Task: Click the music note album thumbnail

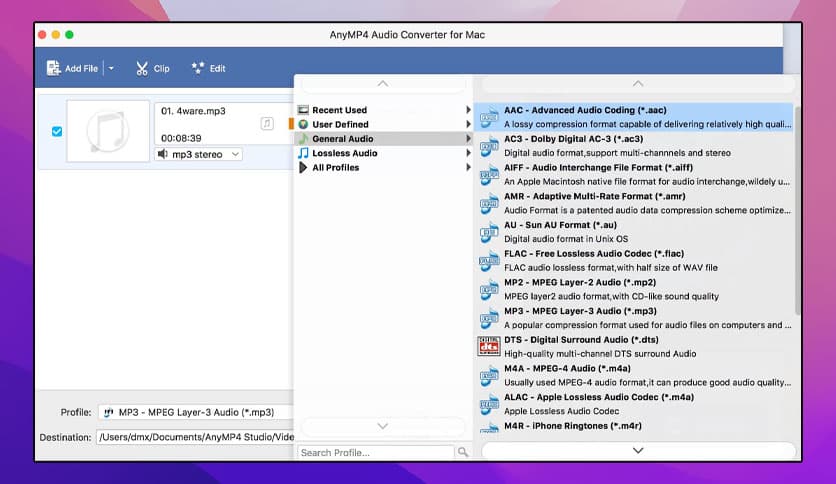Action: click(108, 131)
